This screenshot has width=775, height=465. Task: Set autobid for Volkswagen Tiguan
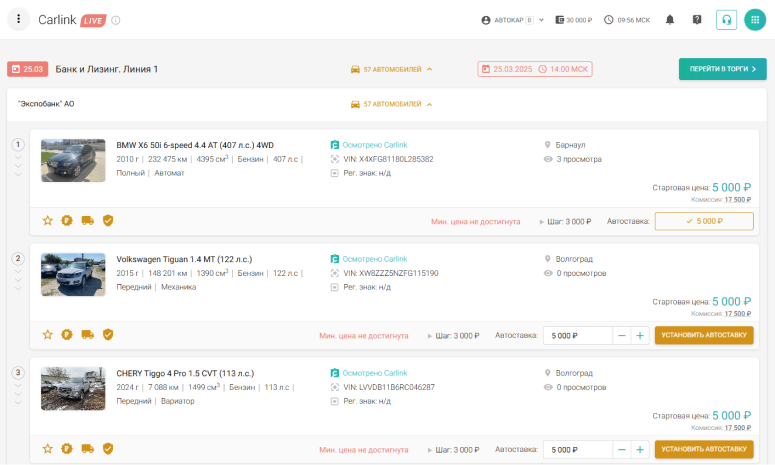[704, 336]
